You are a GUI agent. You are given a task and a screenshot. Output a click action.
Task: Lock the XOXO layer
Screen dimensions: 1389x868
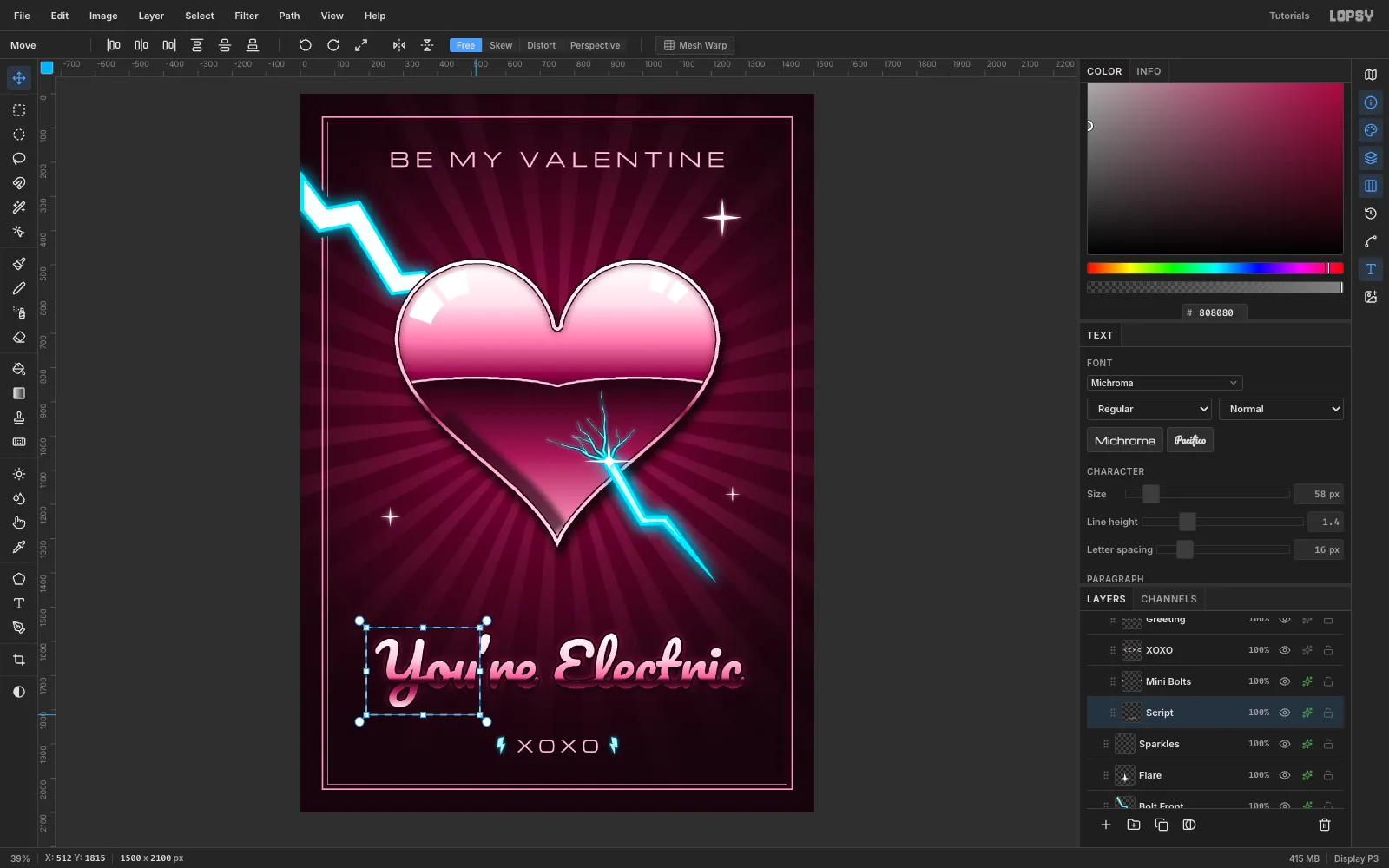[x=1328, y=650]
